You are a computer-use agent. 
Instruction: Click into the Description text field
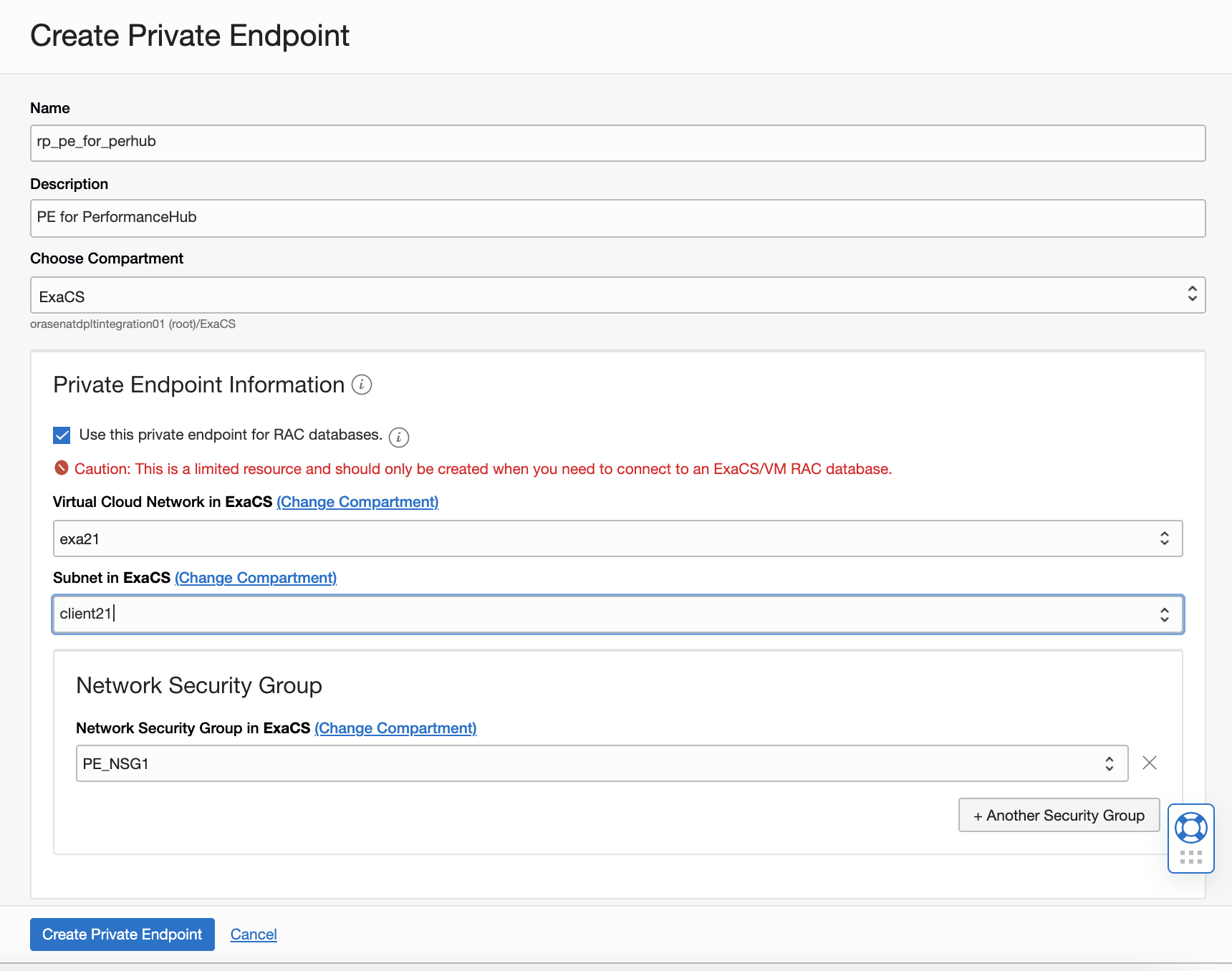(x=617, y=218)
